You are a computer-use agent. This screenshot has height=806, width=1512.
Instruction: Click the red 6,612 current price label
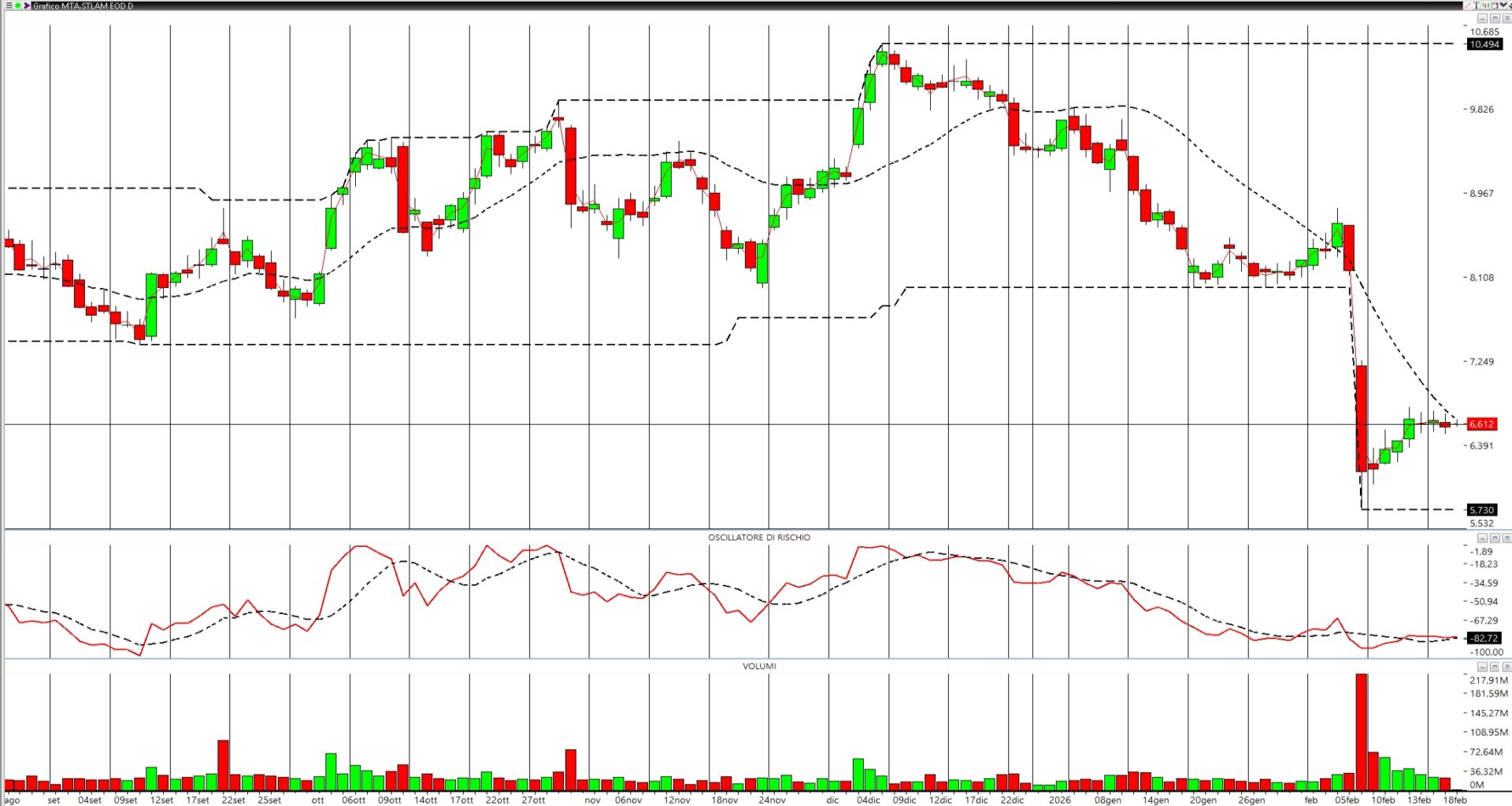coord(1480,424)
